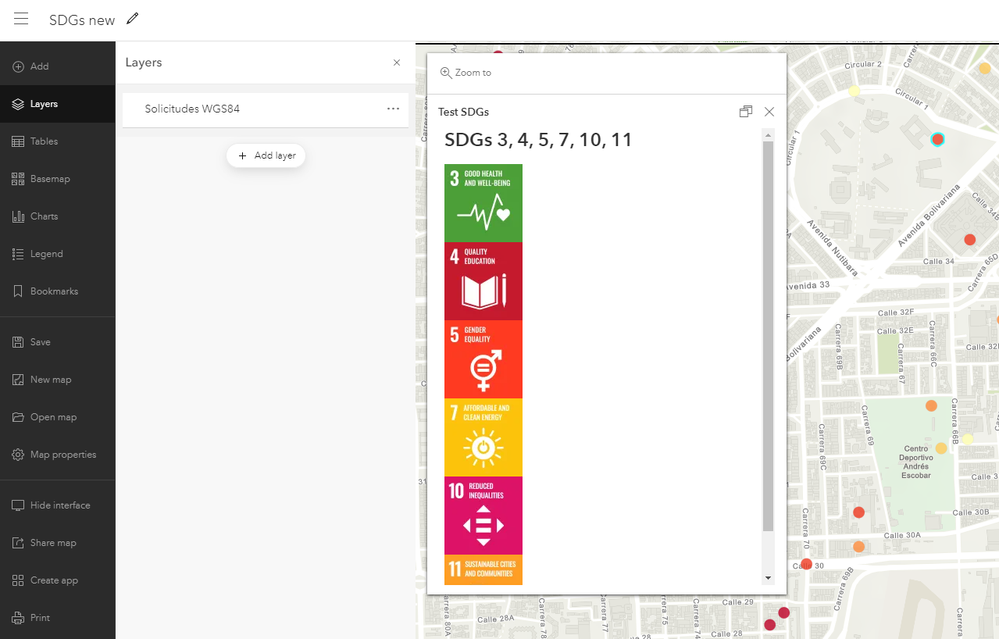This screenshot has width=999, height=639.
Task: Create a New map
Action: click(x=57, y=380)
